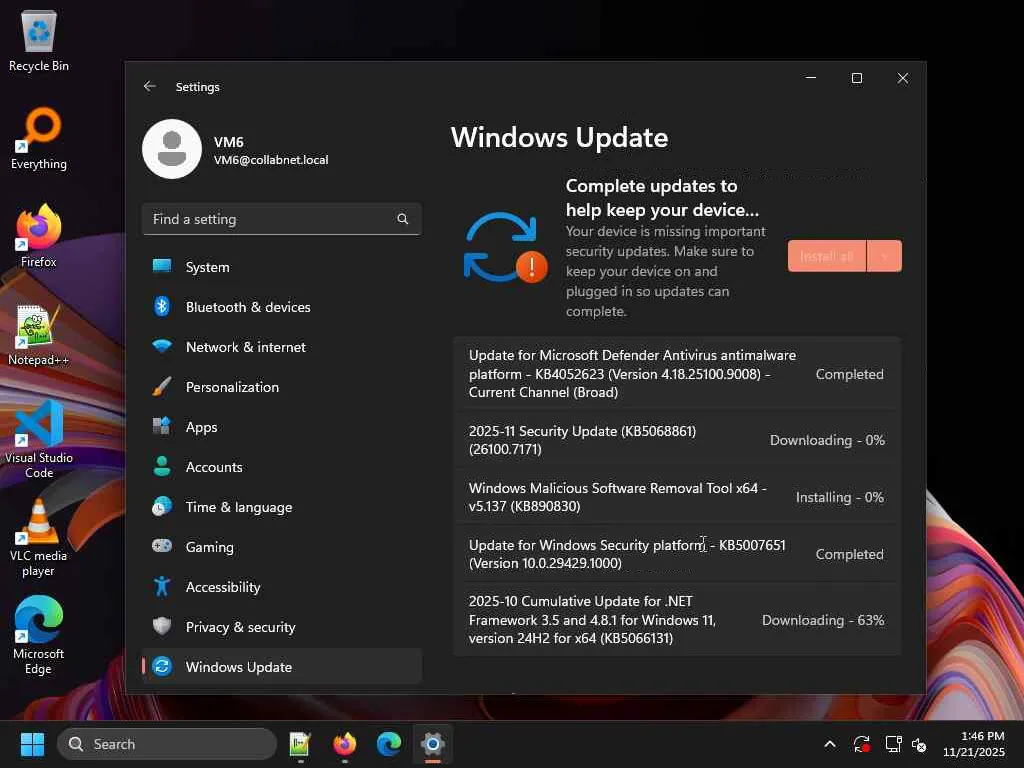The width and height of the screenshot is (1024, 768).
Task: Click the network display tray icon
Action: click(893, 744)
